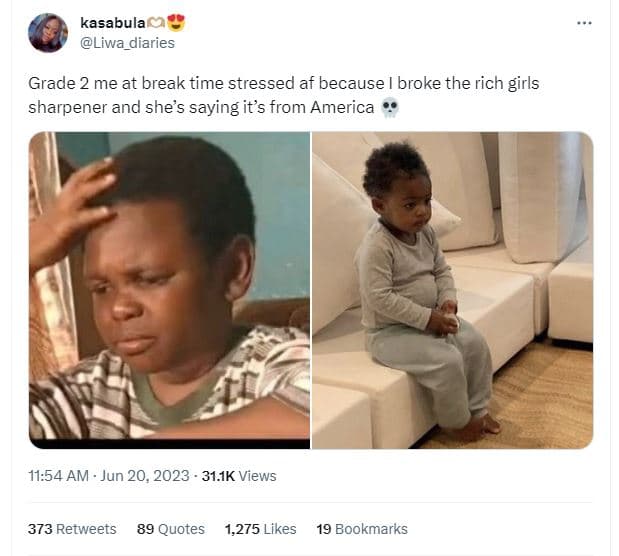
Task: Show the 1,275 Likes list
Action: pos(260,529)
